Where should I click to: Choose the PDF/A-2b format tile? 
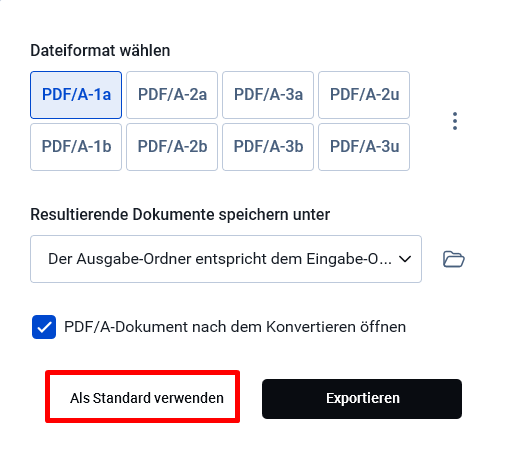(172, 147)
